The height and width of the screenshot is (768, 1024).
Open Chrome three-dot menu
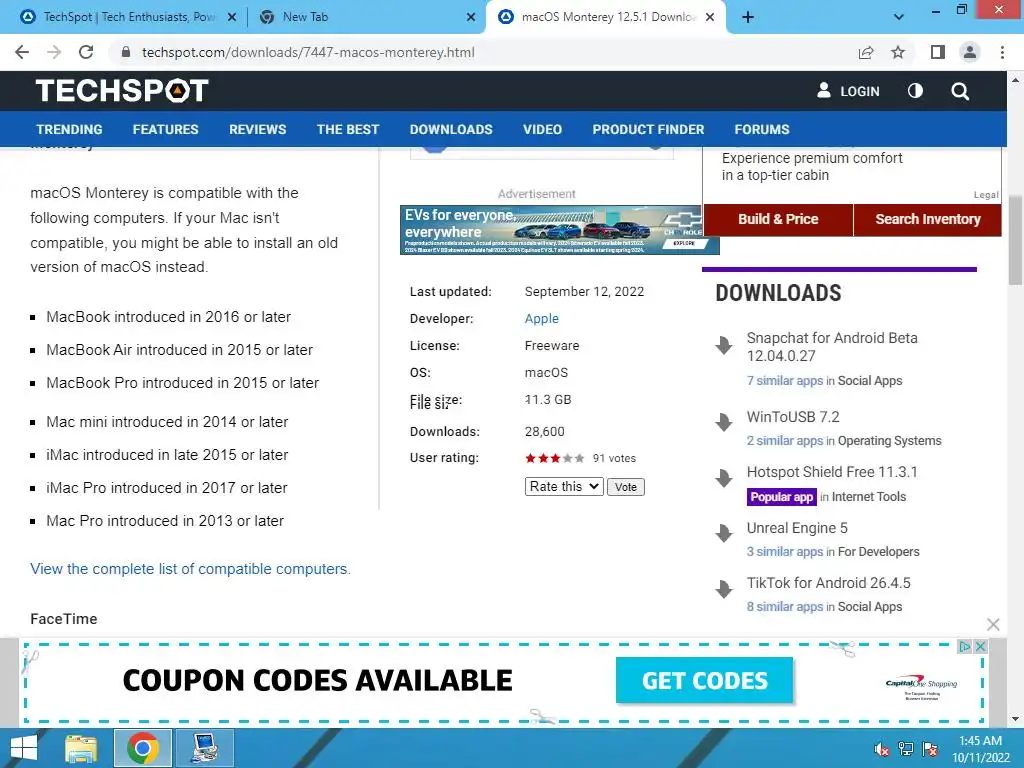tap(1002, 52)
